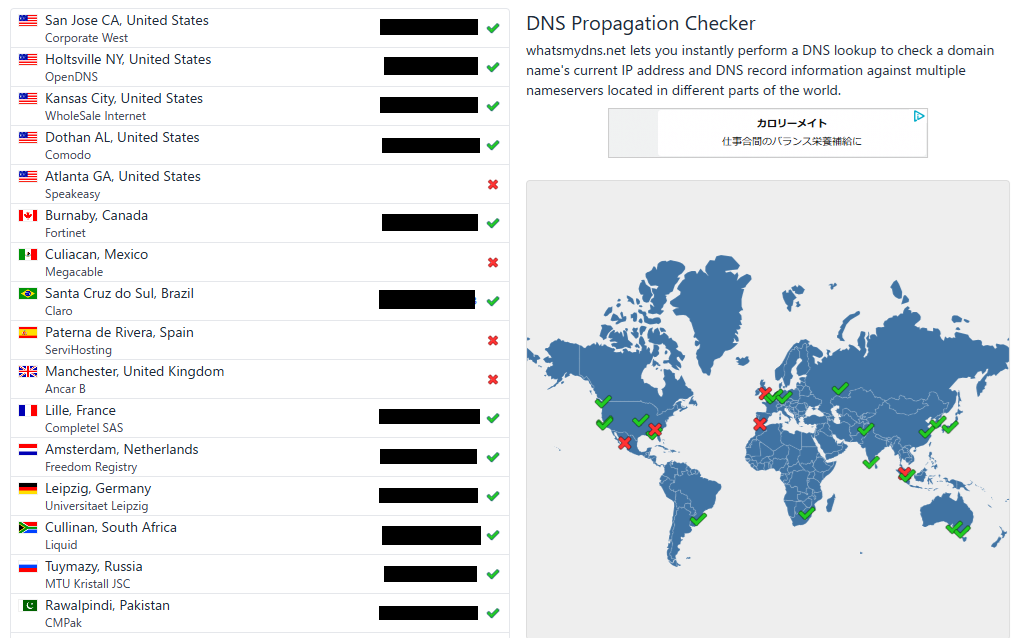Click the Mexico flag beside Culiacan
1013x638 pixels.
point(28,254)
